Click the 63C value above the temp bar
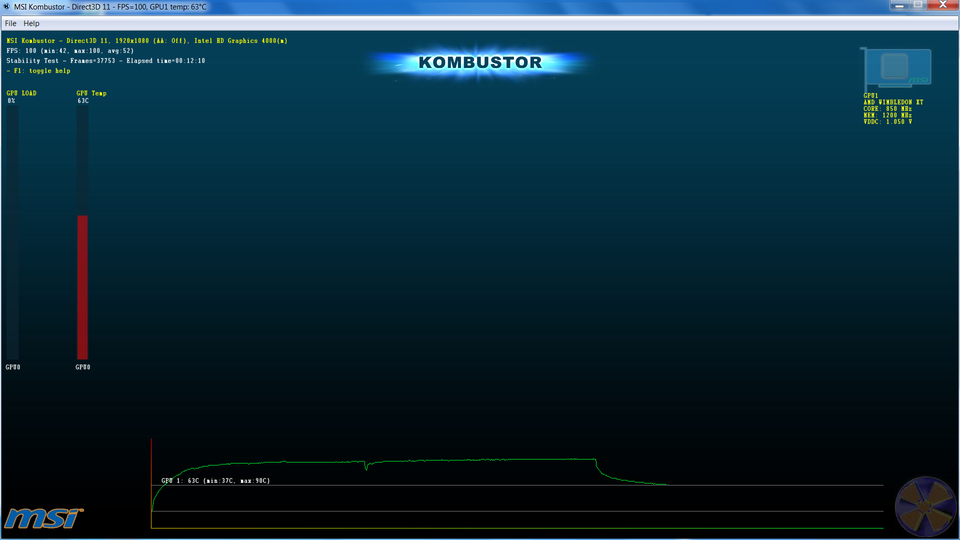This screenshot has height=540, width=960. (83, 101)
